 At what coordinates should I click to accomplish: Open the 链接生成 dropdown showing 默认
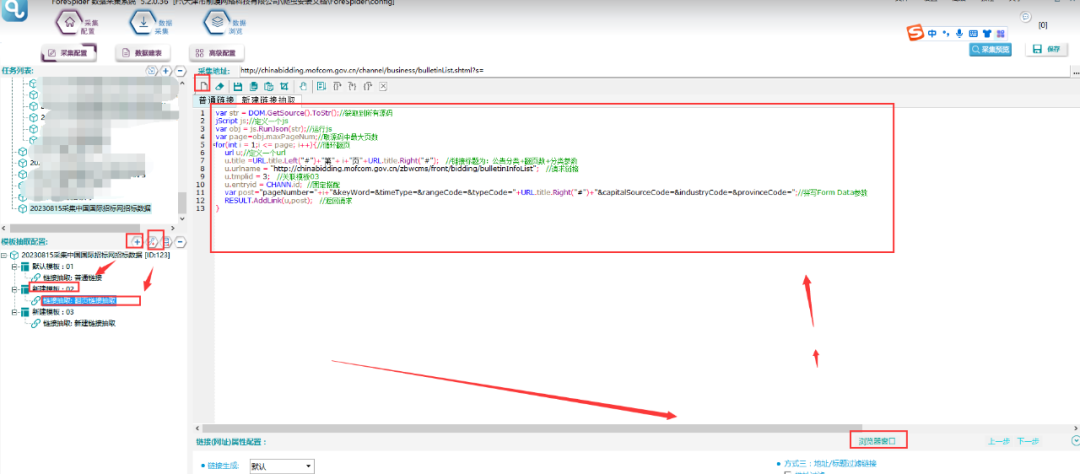coord(282,466)
